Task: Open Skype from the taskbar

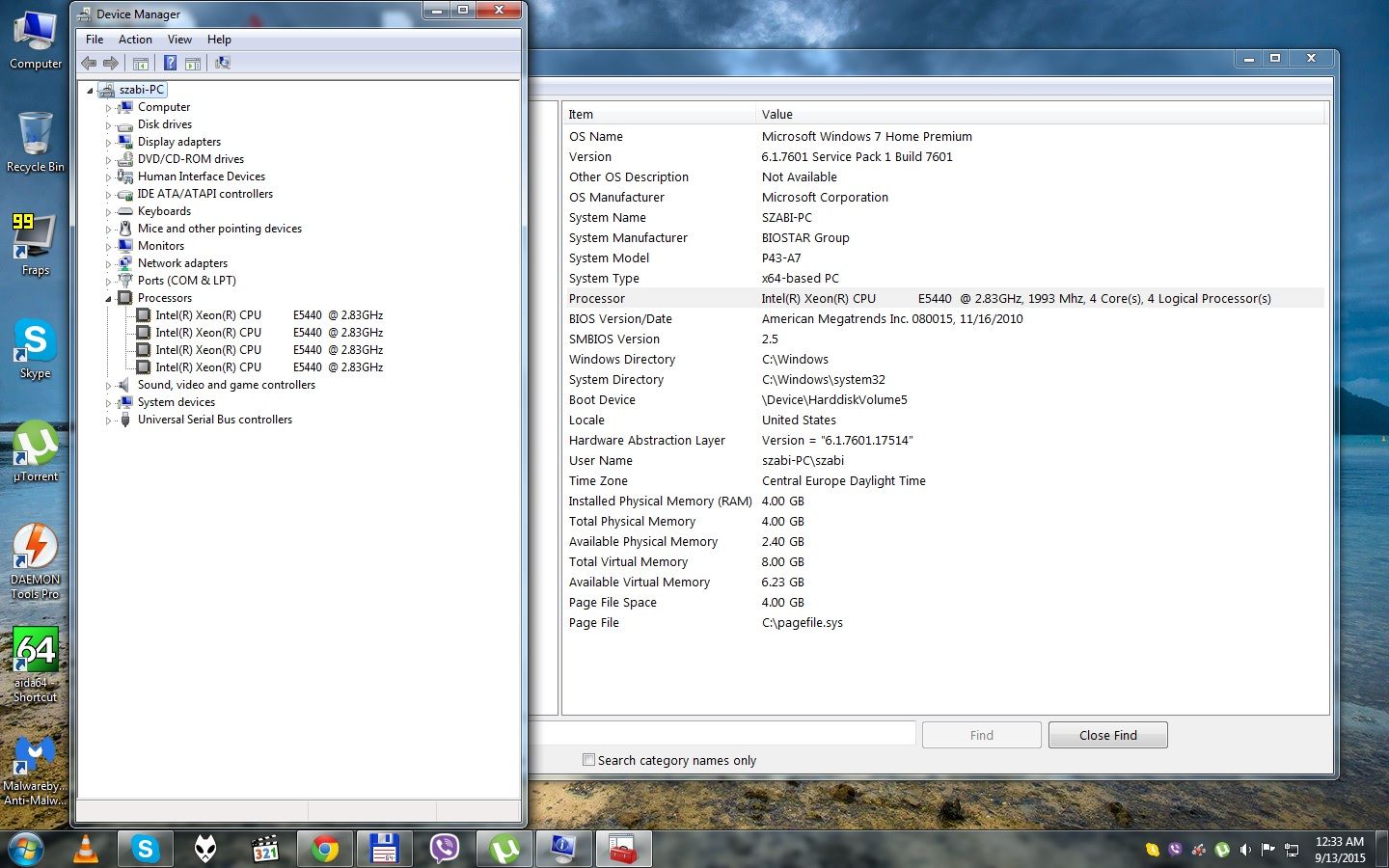Action: tap(146, 849)
